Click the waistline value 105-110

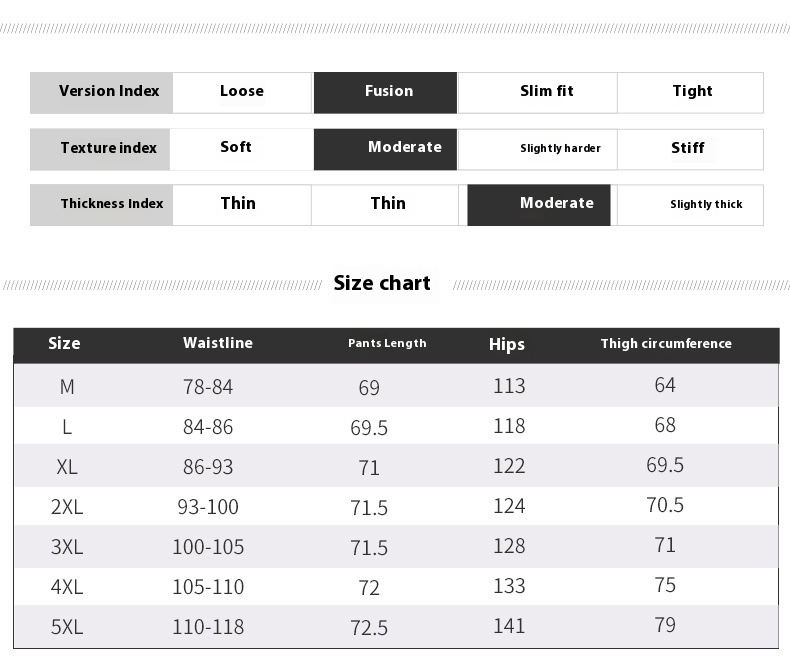208,587
